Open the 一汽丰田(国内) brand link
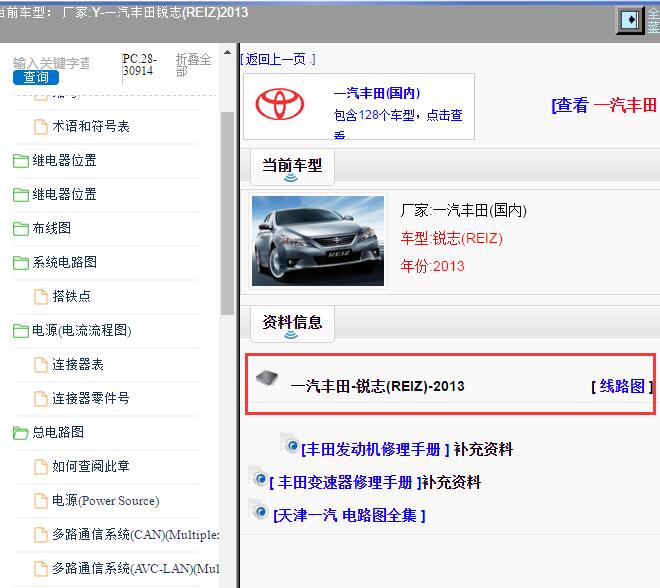This screenshot has height=588, width=660. click(x=377, y=93)
